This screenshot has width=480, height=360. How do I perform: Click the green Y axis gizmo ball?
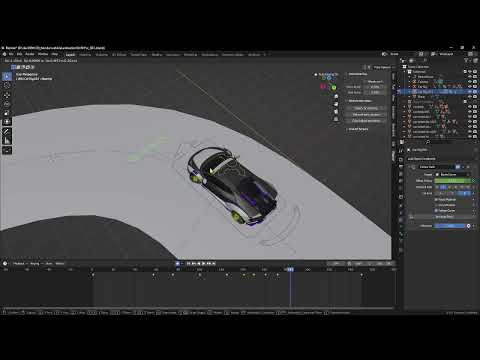click(334, 88)
